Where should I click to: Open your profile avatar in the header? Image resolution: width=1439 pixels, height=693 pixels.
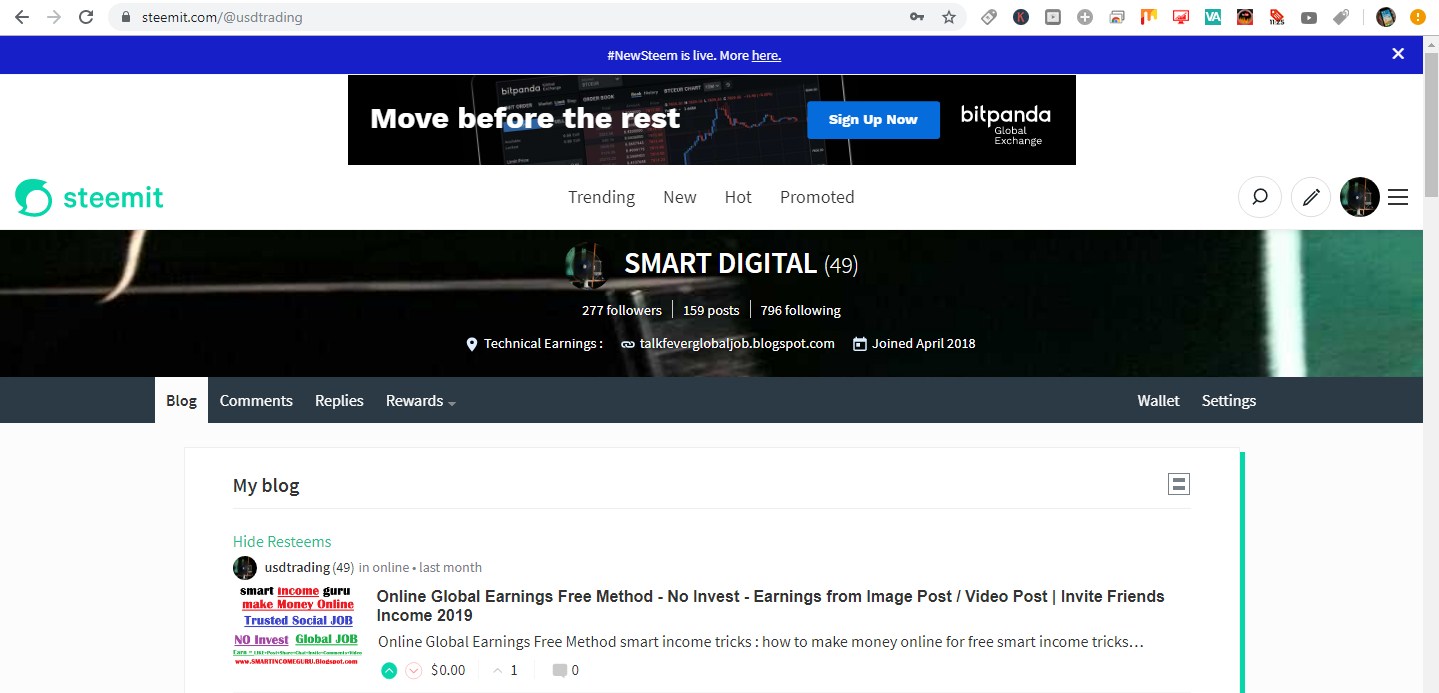1359,197
